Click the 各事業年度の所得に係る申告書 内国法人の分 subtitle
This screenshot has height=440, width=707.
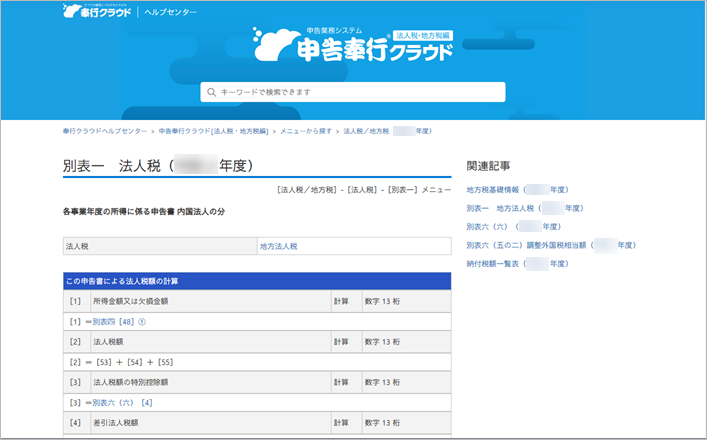point(144,211)
